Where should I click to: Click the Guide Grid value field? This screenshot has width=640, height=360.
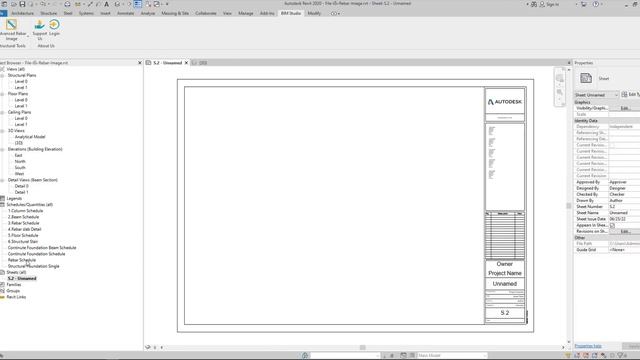(624, 250)
